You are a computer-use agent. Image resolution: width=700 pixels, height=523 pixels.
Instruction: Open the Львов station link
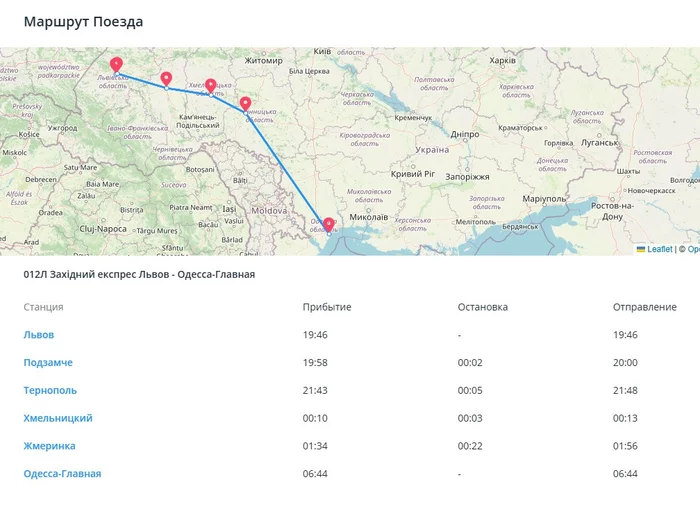pos(39,335)
